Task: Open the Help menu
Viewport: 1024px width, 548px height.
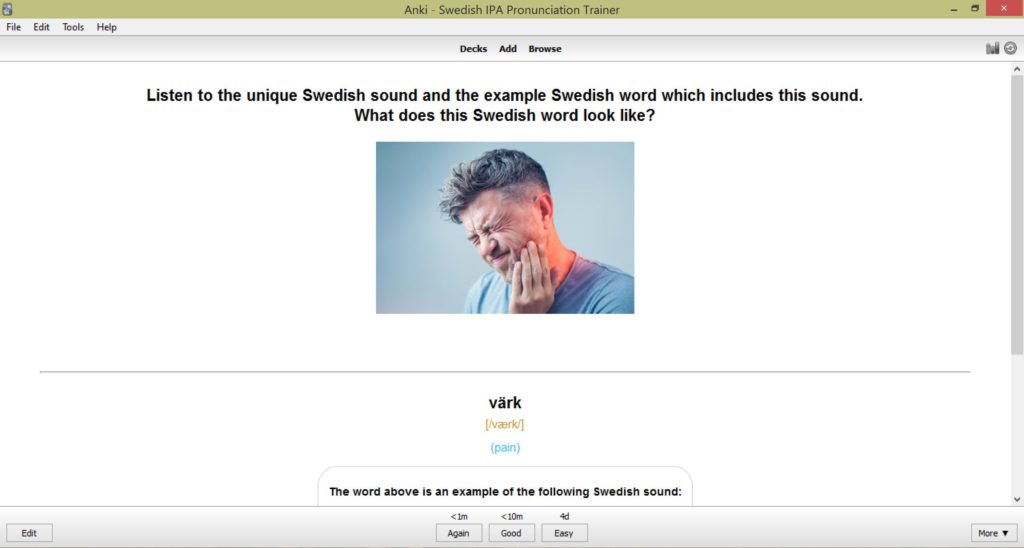Action: (x=106, y=27)
